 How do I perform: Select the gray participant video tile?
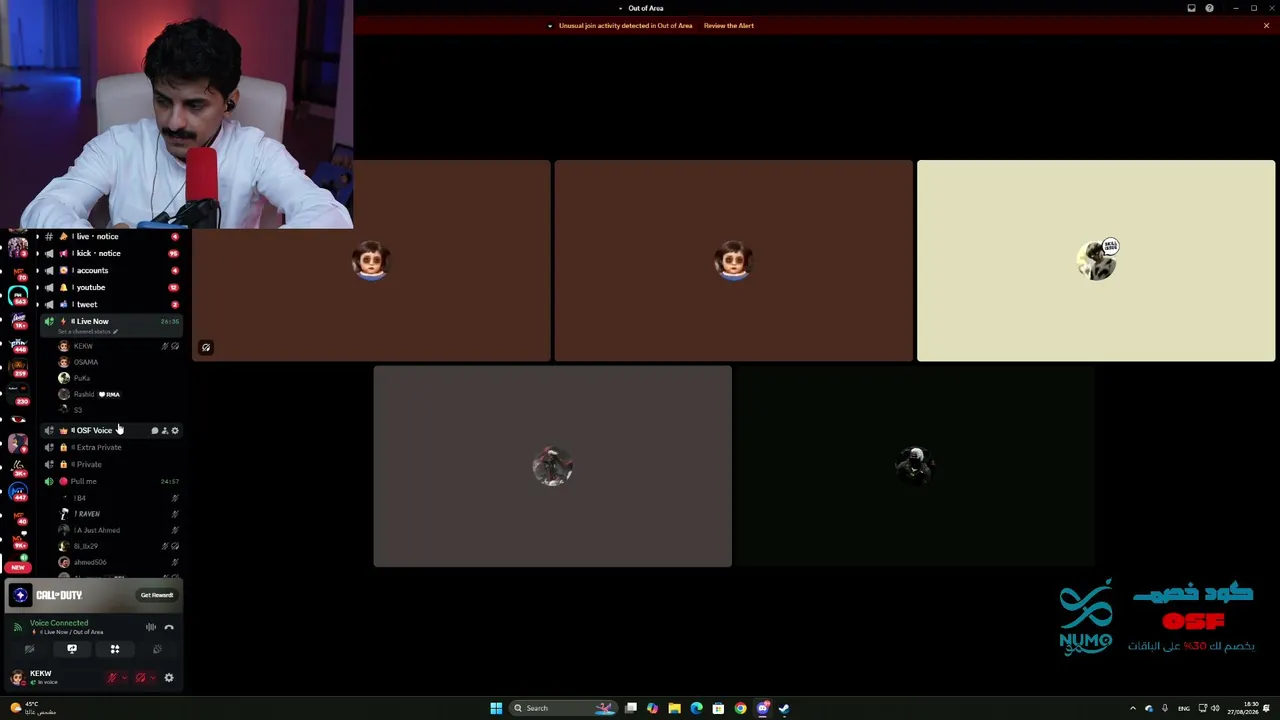coord(553,466)
